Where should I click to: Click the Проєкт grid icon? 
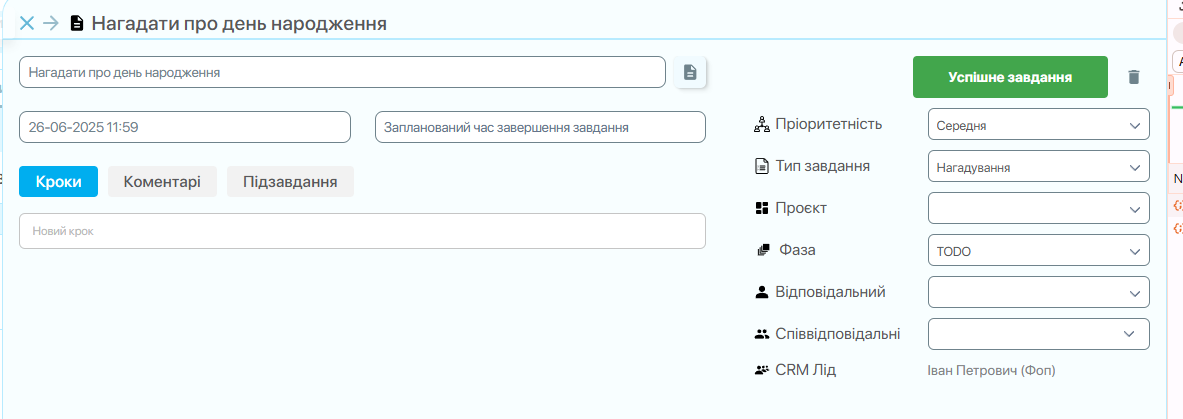pos(761,208)
